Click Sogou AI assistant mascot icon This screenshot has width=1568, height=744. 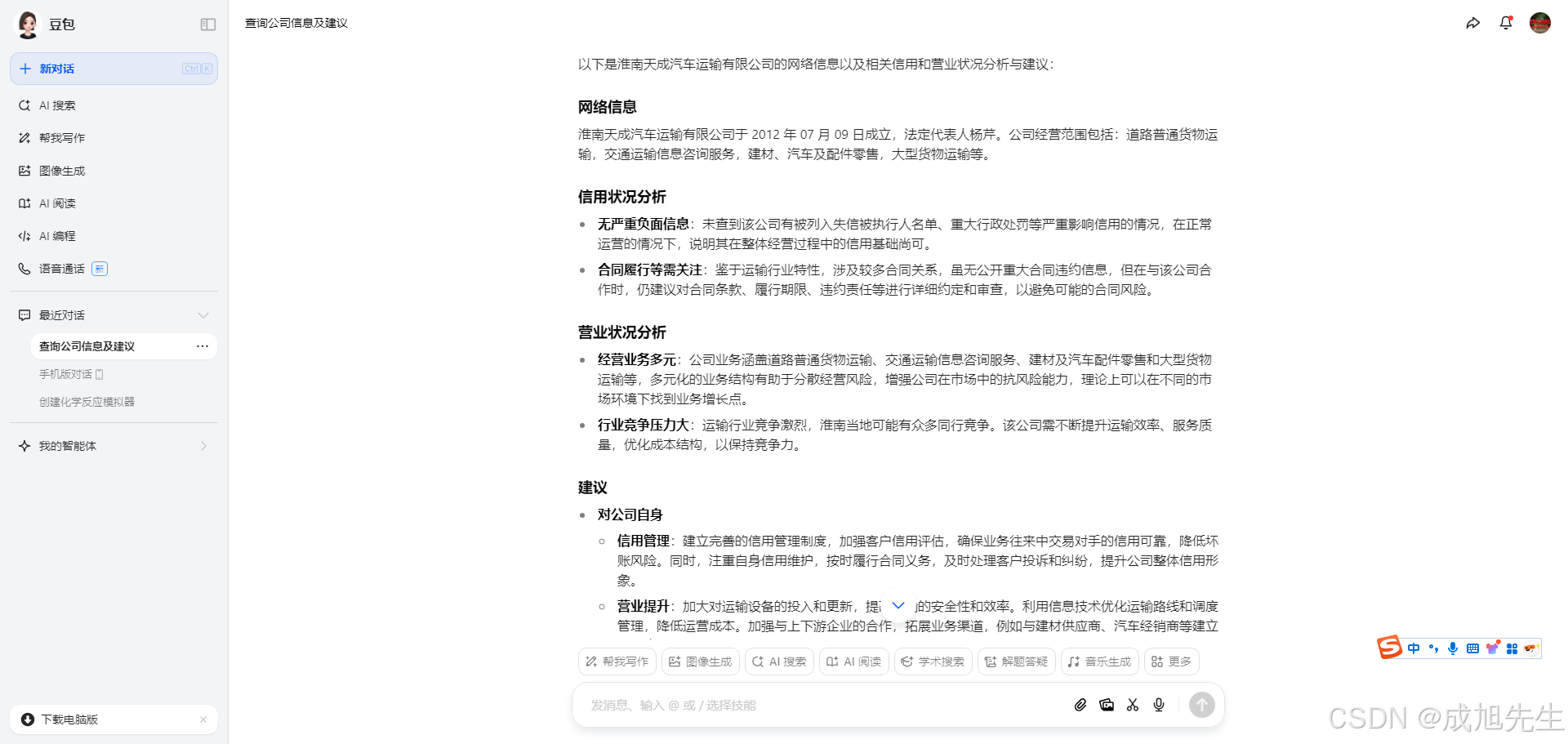coord(1531,648)
